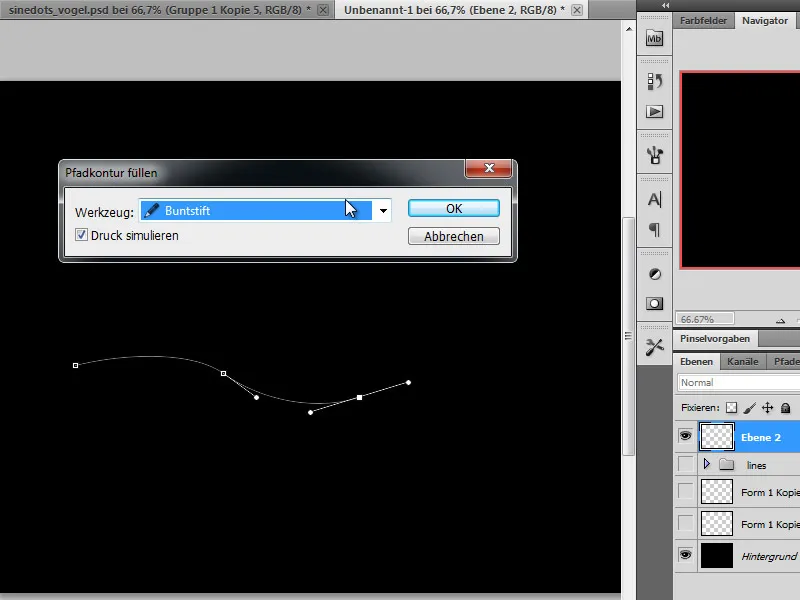This screenshot has width=800, height=600.
Task: Close the sinedots_vogel.psd document tab
Action: coord(323,10)
